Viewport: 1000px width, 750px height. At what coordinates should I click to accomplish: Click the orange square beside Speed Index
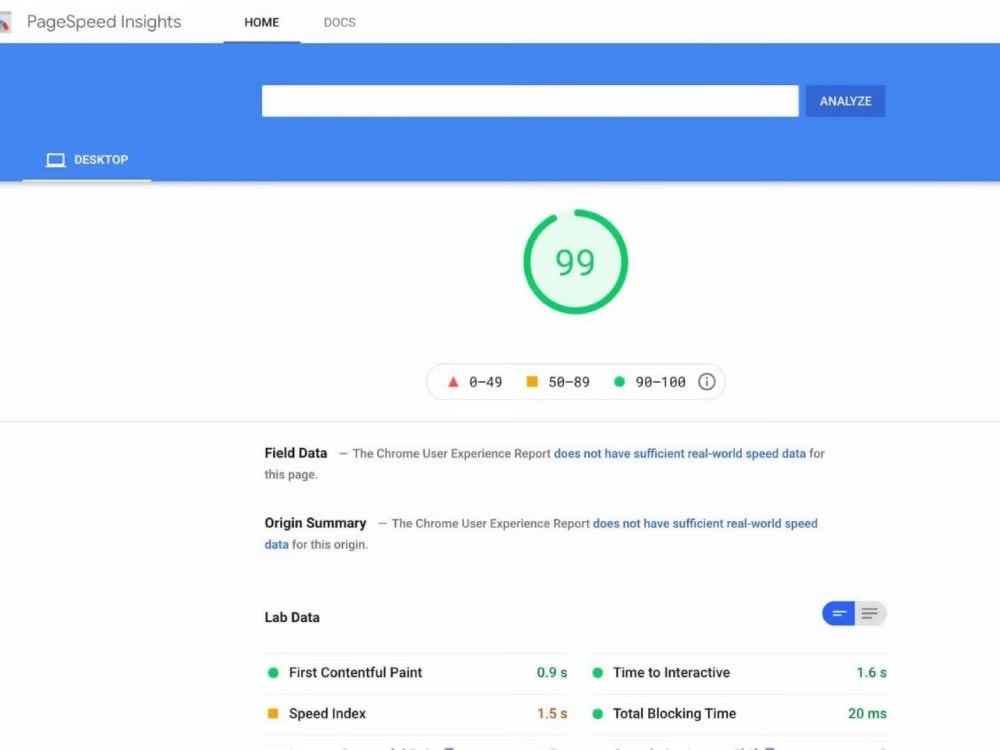coord(274,713)
